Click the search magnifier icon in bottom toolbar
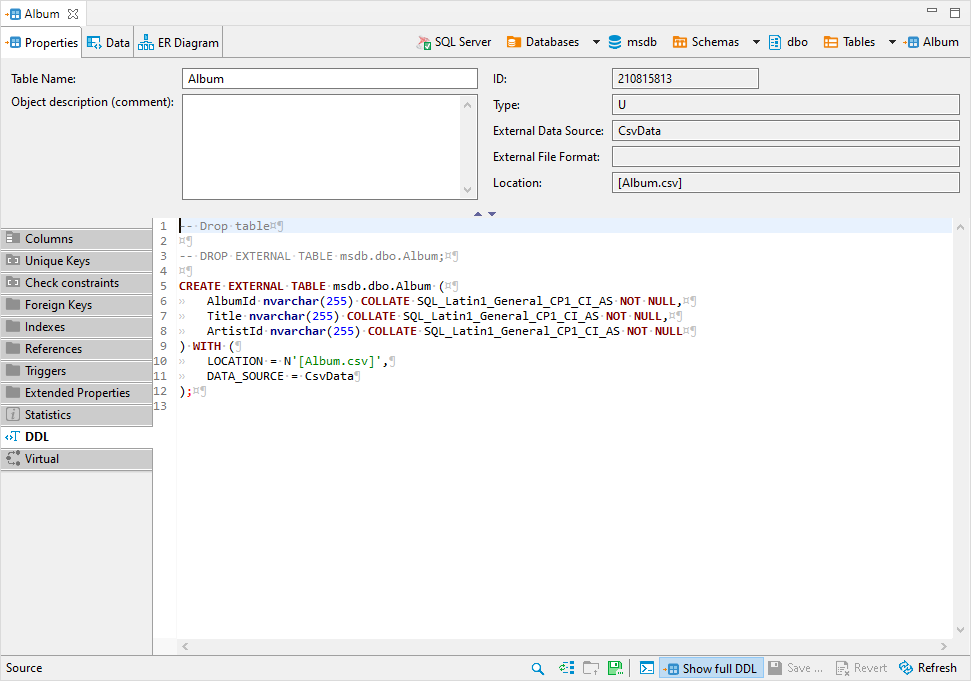Screen dimensions: 971x681 point(538,668)
